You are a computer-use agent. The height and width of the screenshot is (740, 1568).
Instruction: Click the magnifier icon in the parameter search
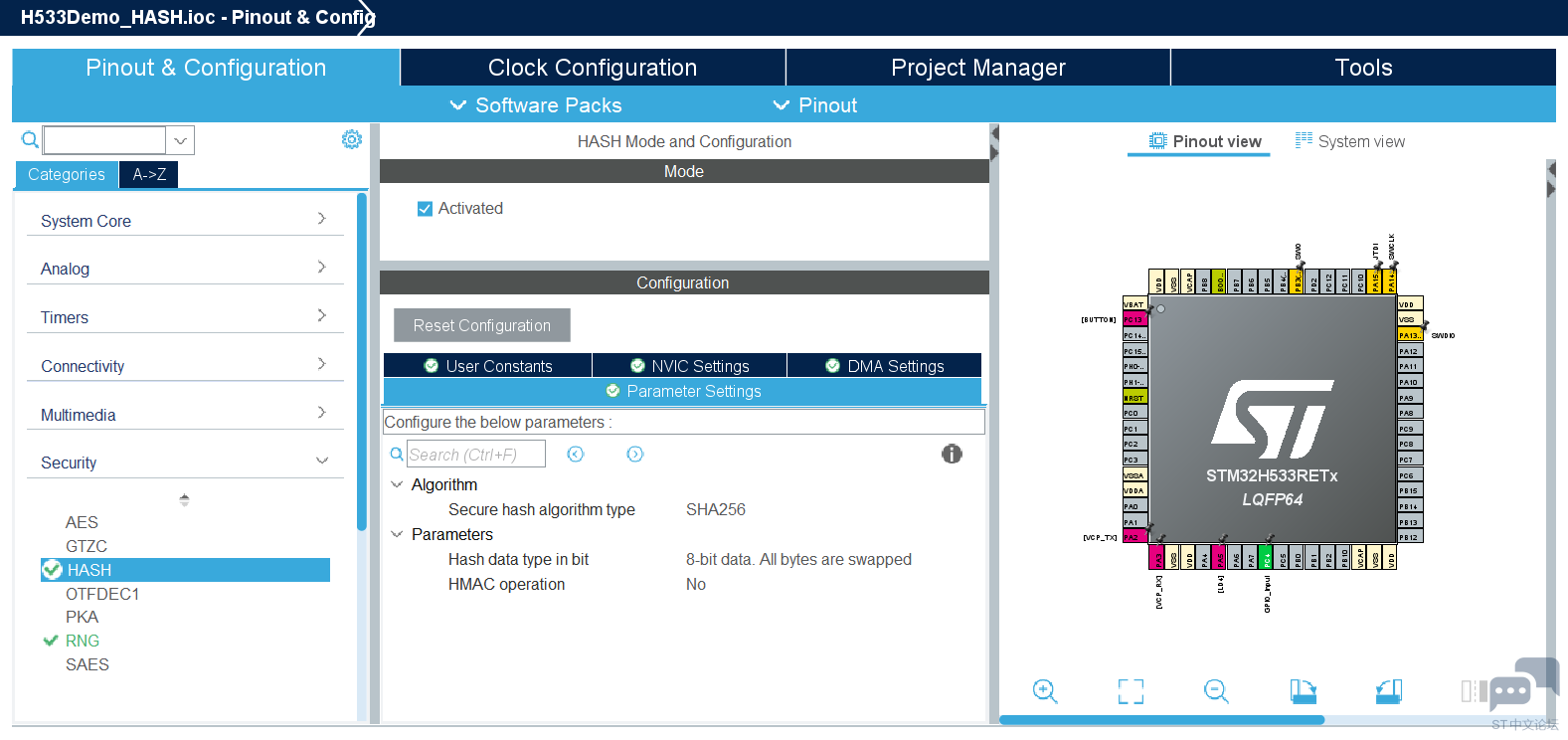coord(397,454)
